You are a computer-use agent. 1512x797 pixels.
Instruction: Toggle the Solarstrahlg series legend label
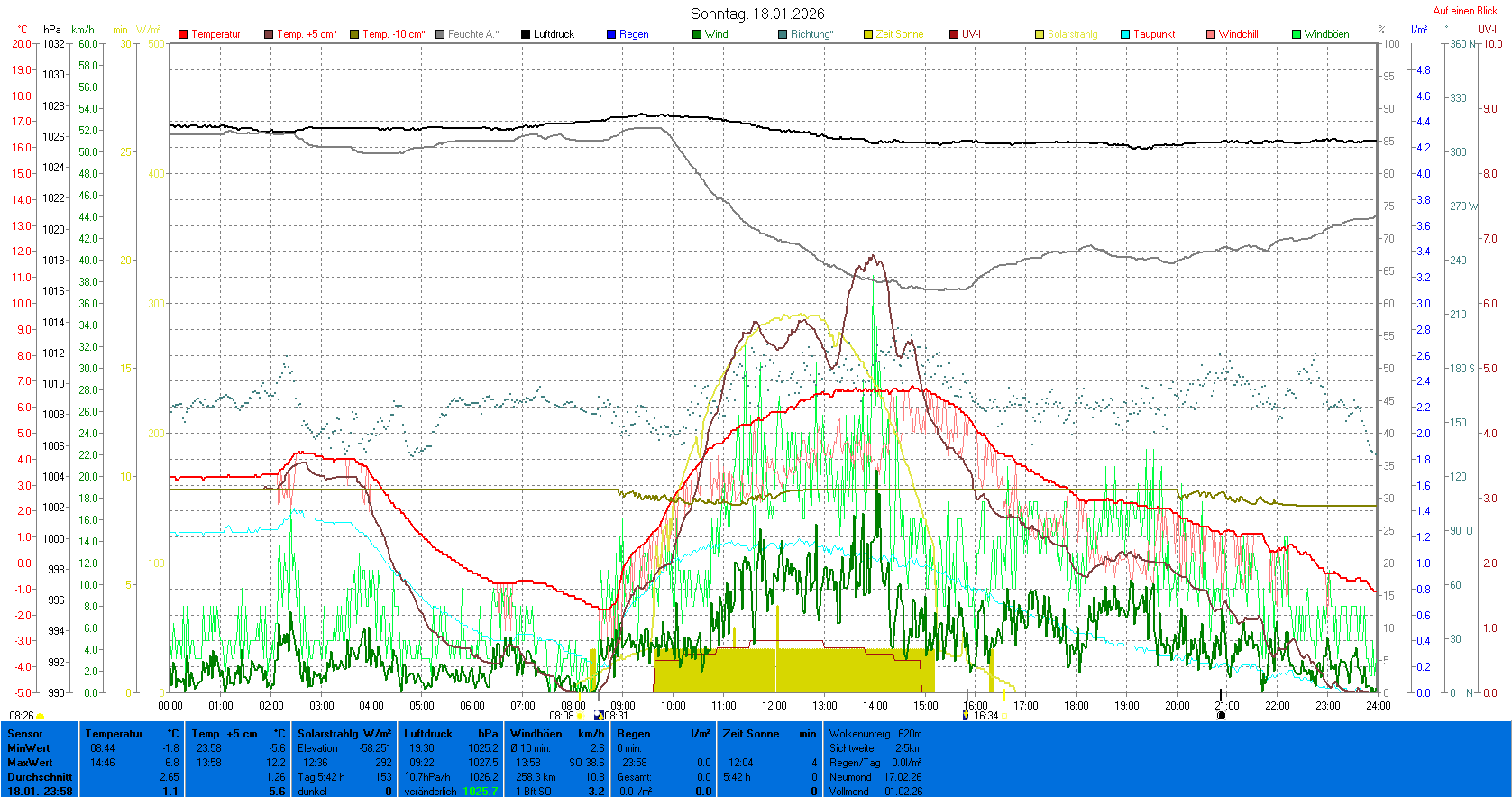click(x=1072, y=34)
